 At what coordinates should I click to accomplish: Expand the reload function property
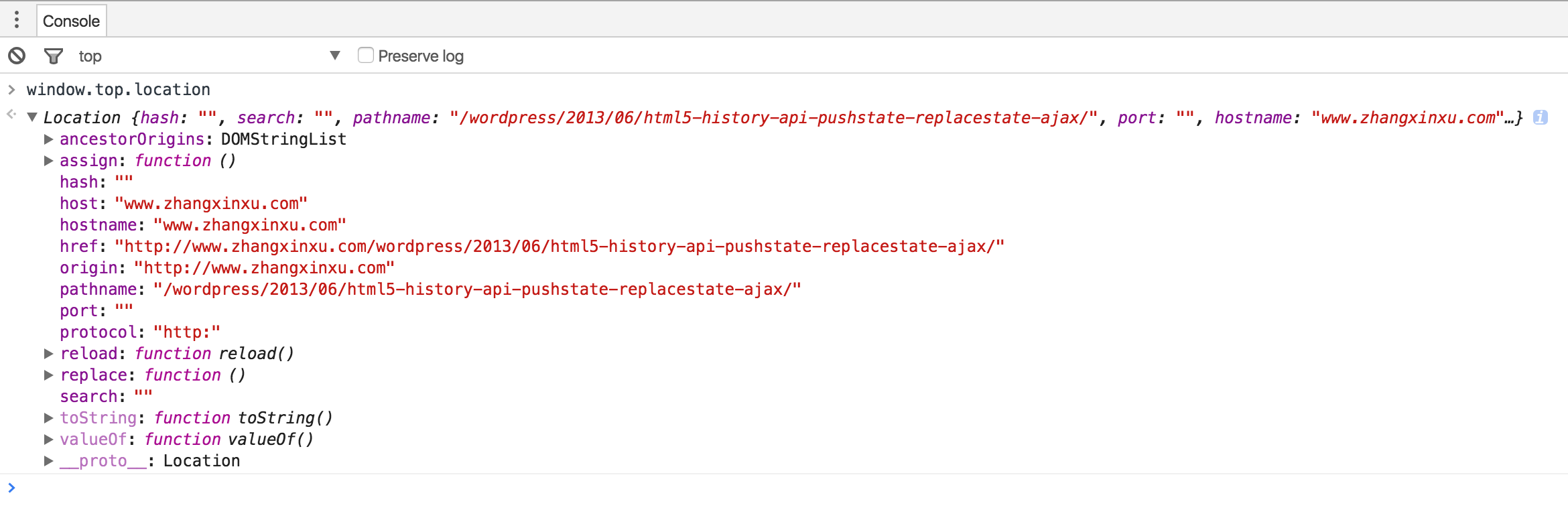click(48, 354)
